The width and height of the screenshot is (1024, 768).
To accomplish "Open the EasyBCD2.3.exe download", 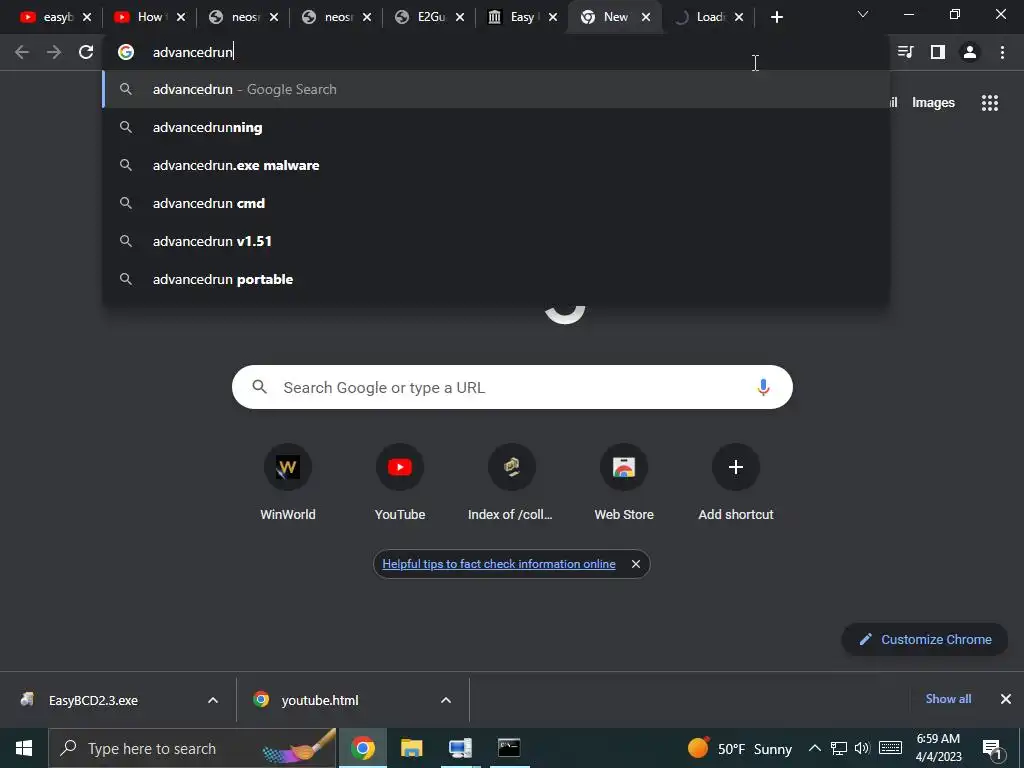I will (93, 700).
